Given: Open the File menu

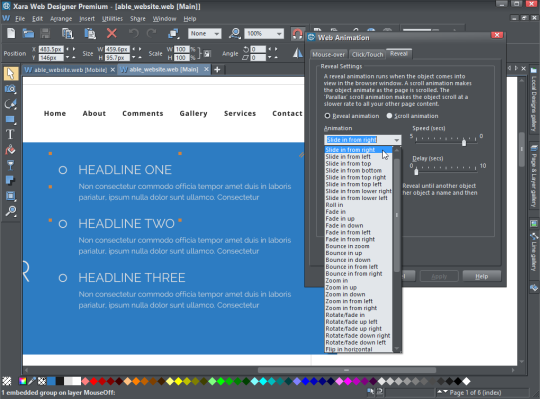Looking at the screenshot, I should click(x=20, y=19).
